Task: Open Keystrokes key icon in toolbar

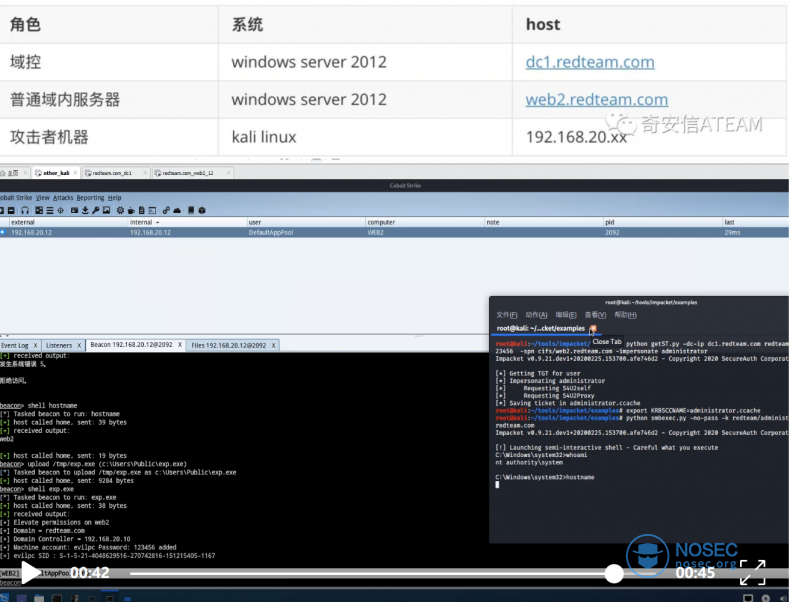Action: coord(96,210)
